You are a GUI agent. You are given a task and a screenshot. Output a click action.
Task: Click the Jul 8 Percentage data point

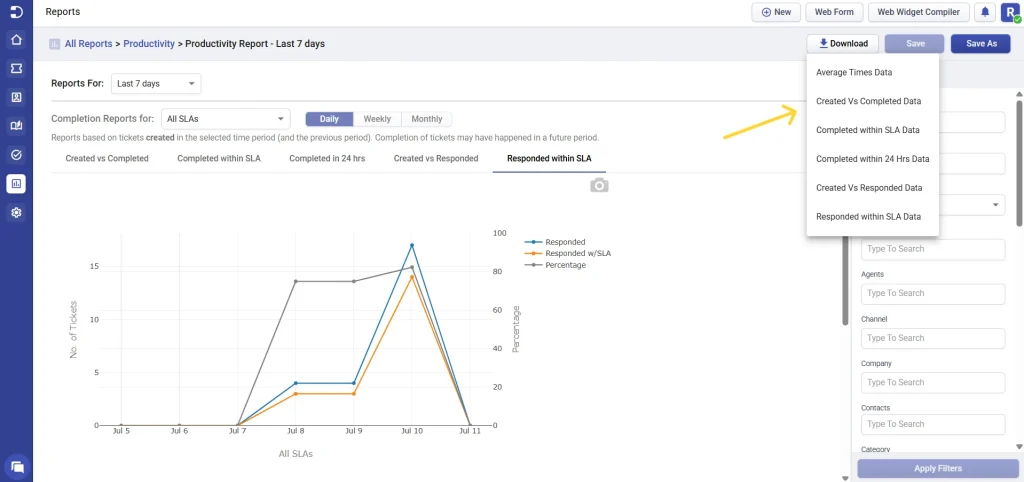point(295,281)
